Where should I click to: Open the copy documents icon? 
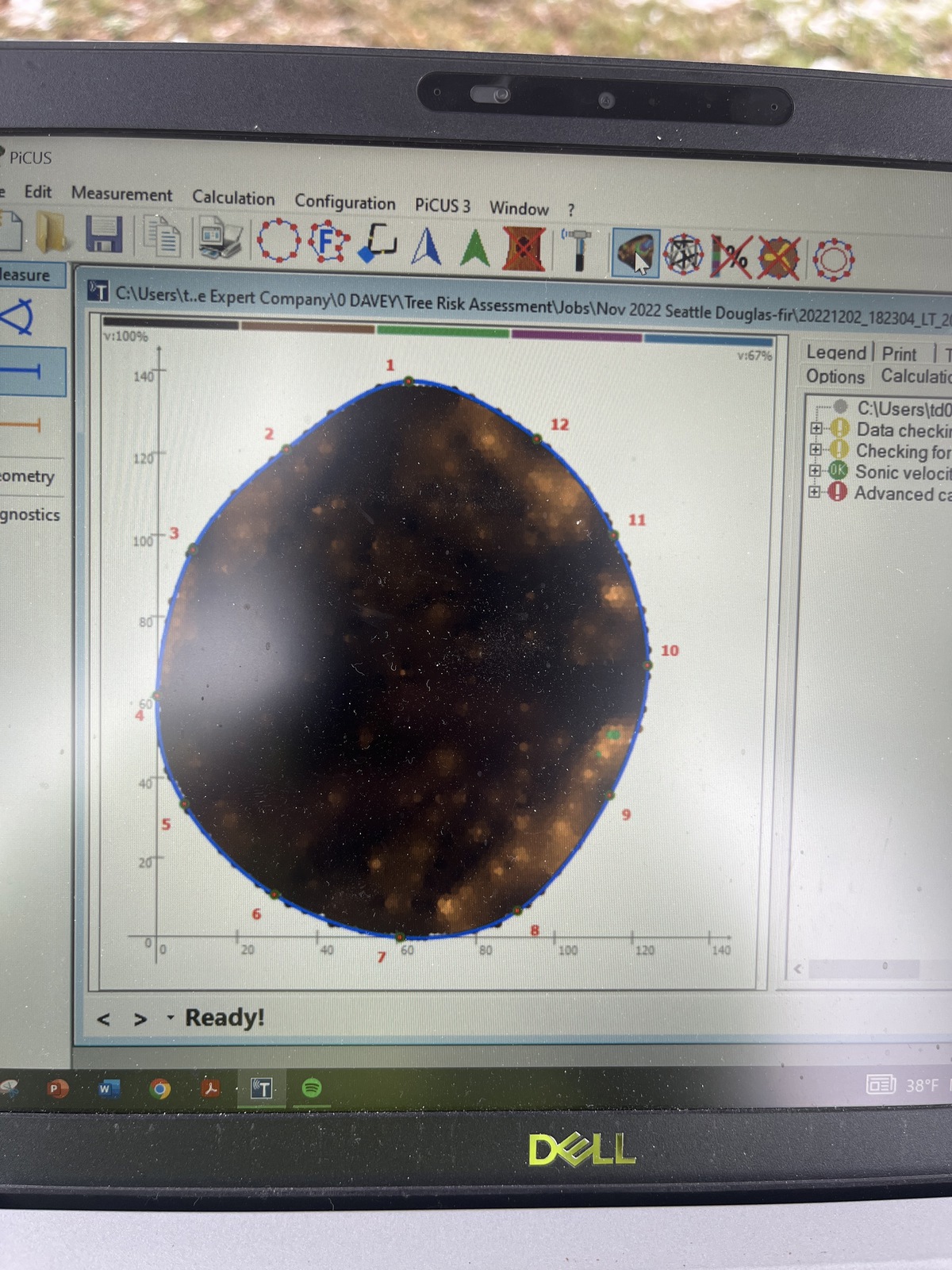(163, 237)
